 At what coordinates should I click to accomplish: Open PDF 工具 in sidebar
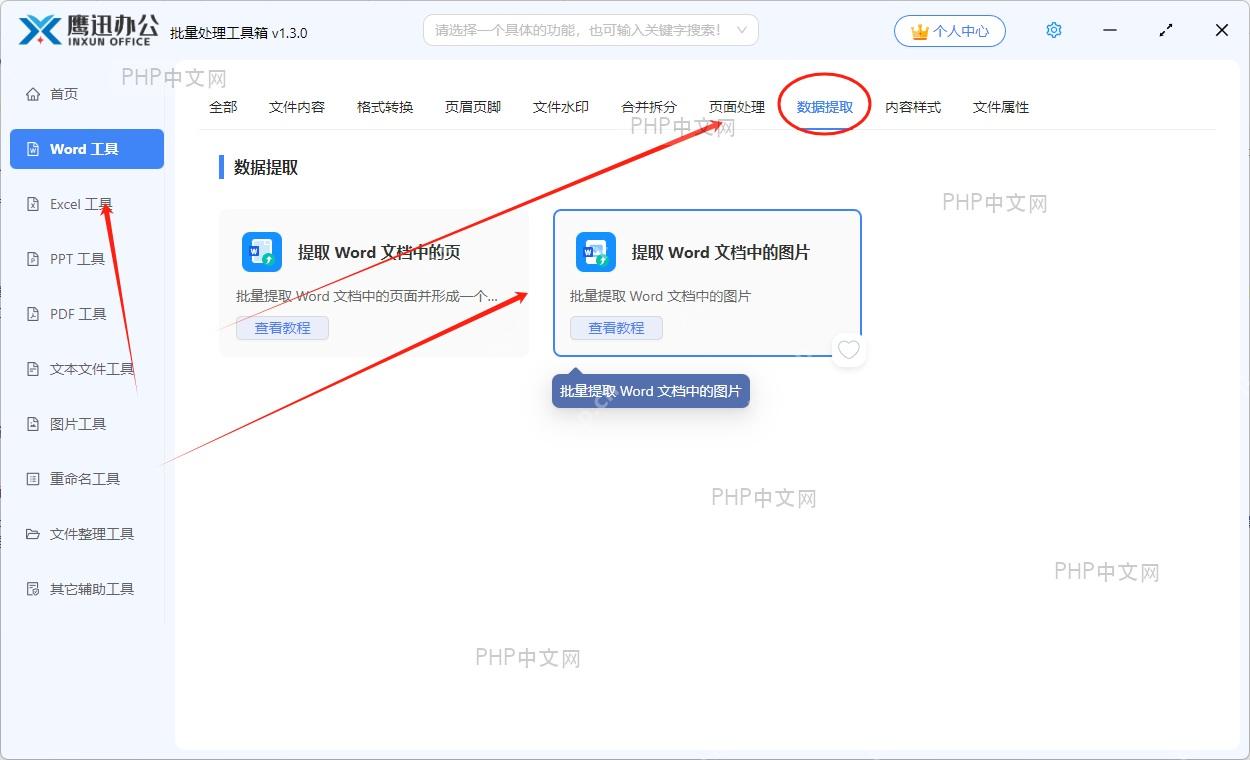pos(78,314)
